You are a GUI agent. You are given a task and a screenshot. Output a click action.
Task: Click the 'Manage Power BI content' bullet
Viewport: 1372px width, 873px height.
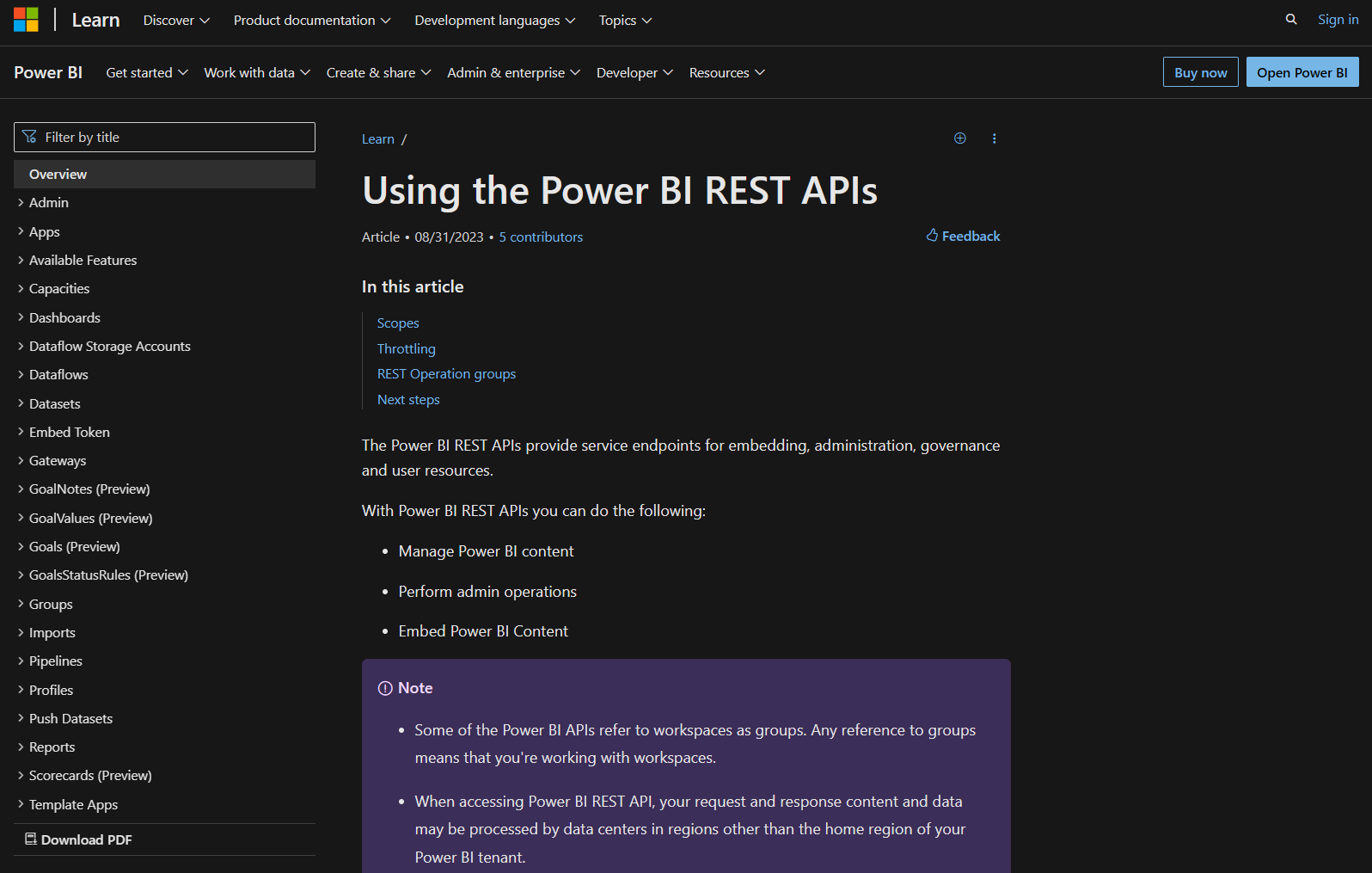(x=486, y=550)
